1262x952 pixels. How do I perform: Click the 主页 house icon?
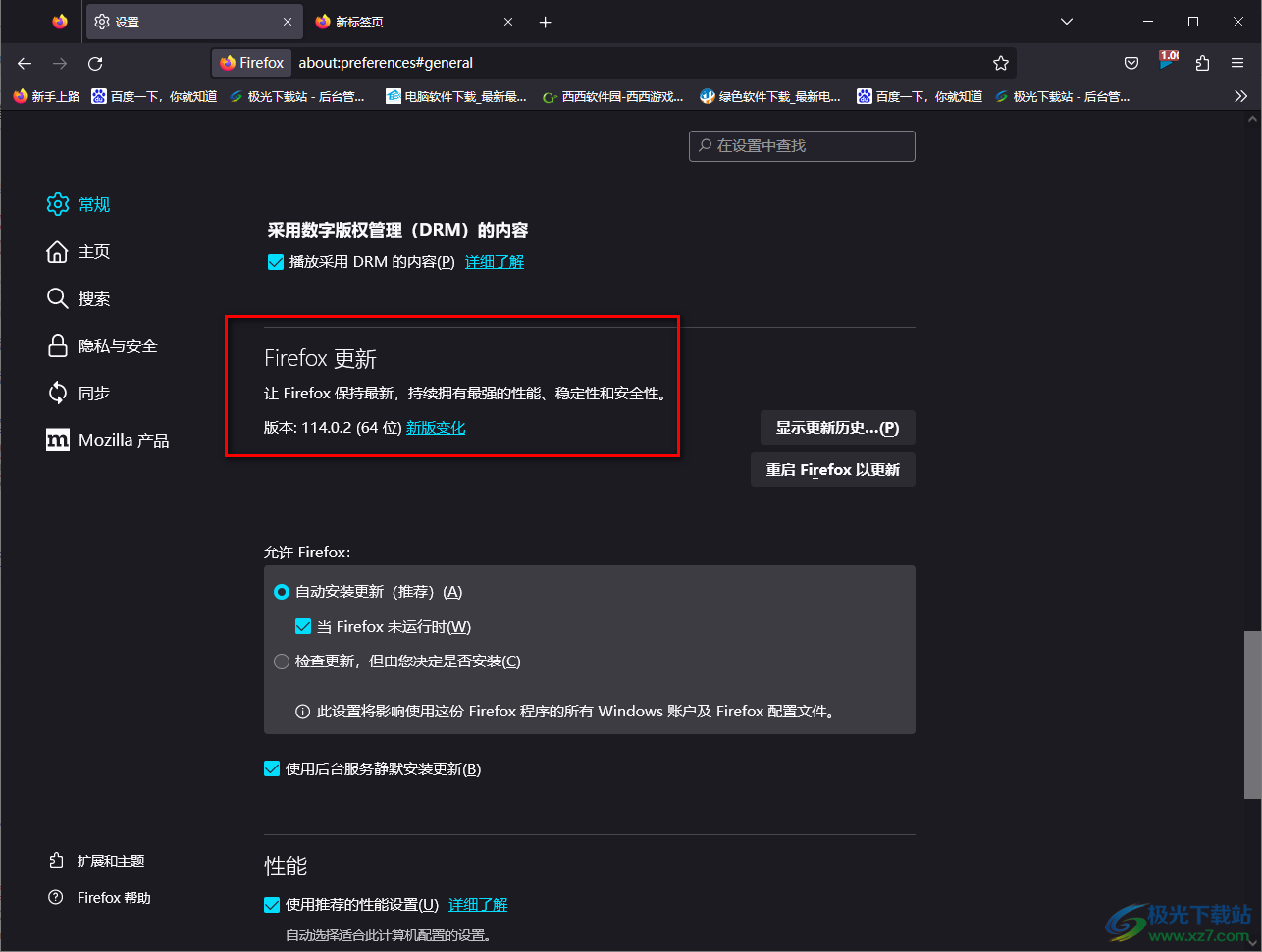click(x=58, y=251)
